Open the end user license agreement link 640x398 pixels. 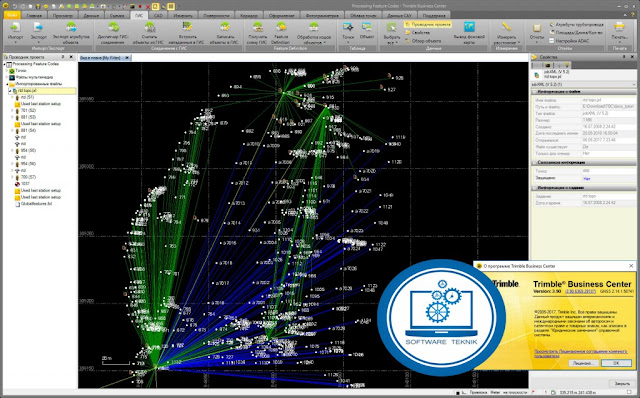pos(581,353)
